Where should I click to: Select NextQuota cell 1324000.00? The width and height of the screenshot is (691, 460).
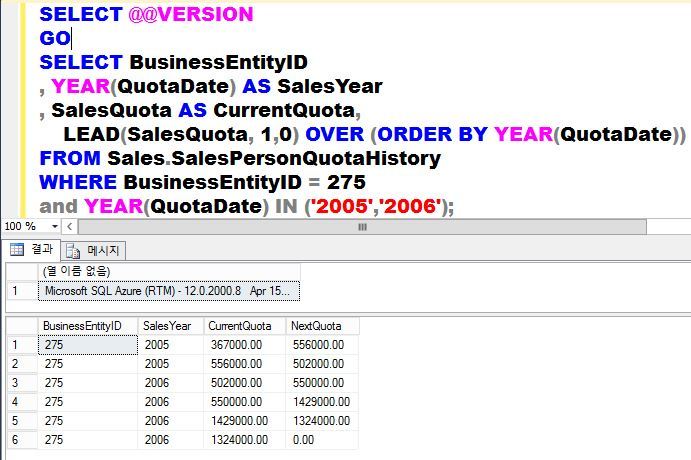[x=323, y=421]
